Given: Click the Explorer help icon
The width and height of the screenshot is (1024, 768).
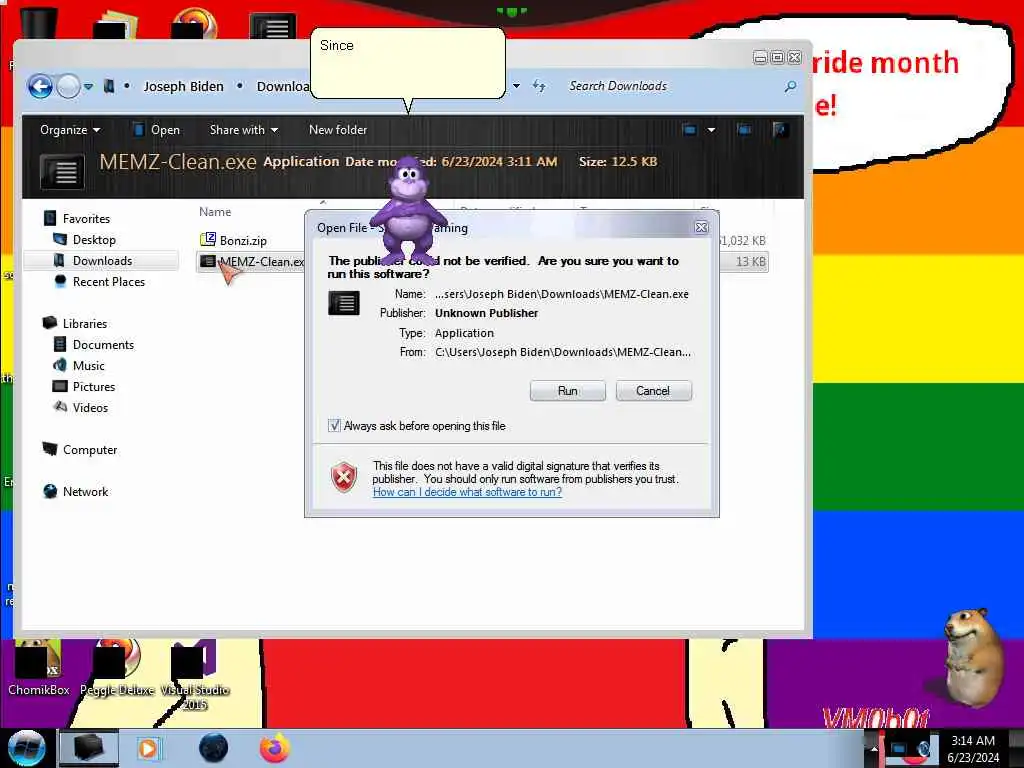Looking at the screenshot, I should pos(779,130).
